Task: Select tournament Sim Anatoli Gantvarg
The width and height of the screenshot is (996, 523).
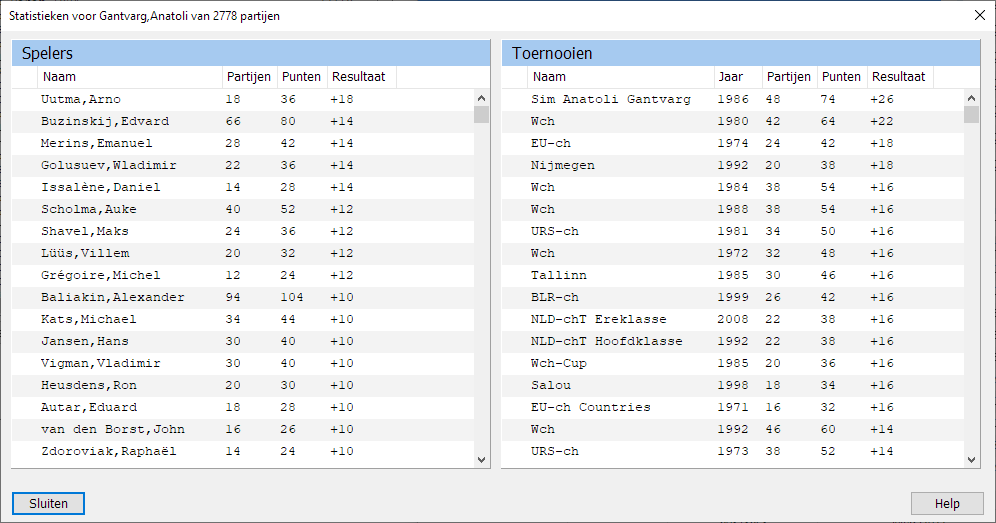Action: (x=733, y=99)
